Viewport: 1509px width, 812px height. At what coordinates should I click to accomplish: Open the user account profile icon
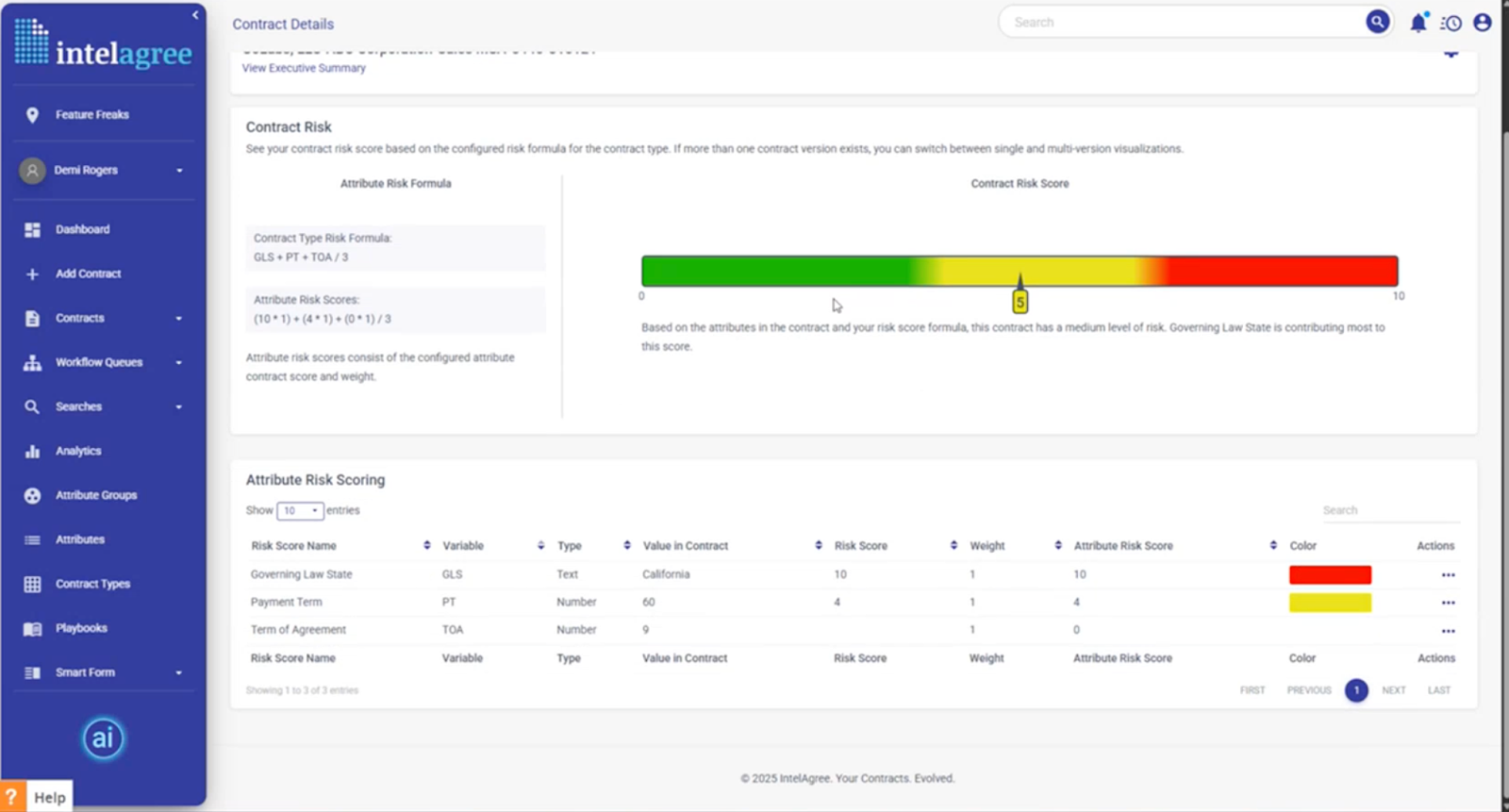click(x=1483, y=23)
